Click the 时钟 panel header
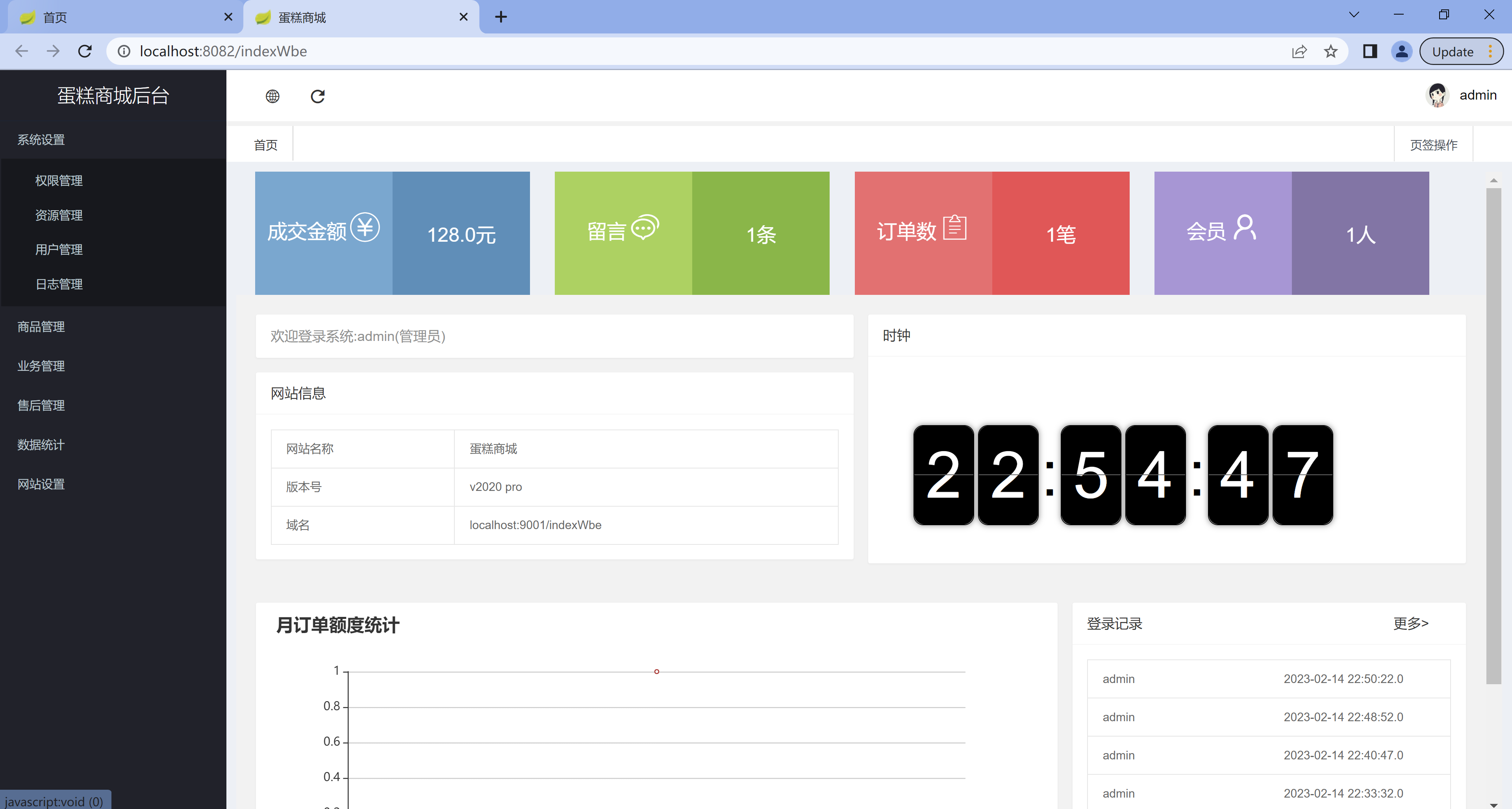This screenshot has height=809, width=1512. point(1166,335)
